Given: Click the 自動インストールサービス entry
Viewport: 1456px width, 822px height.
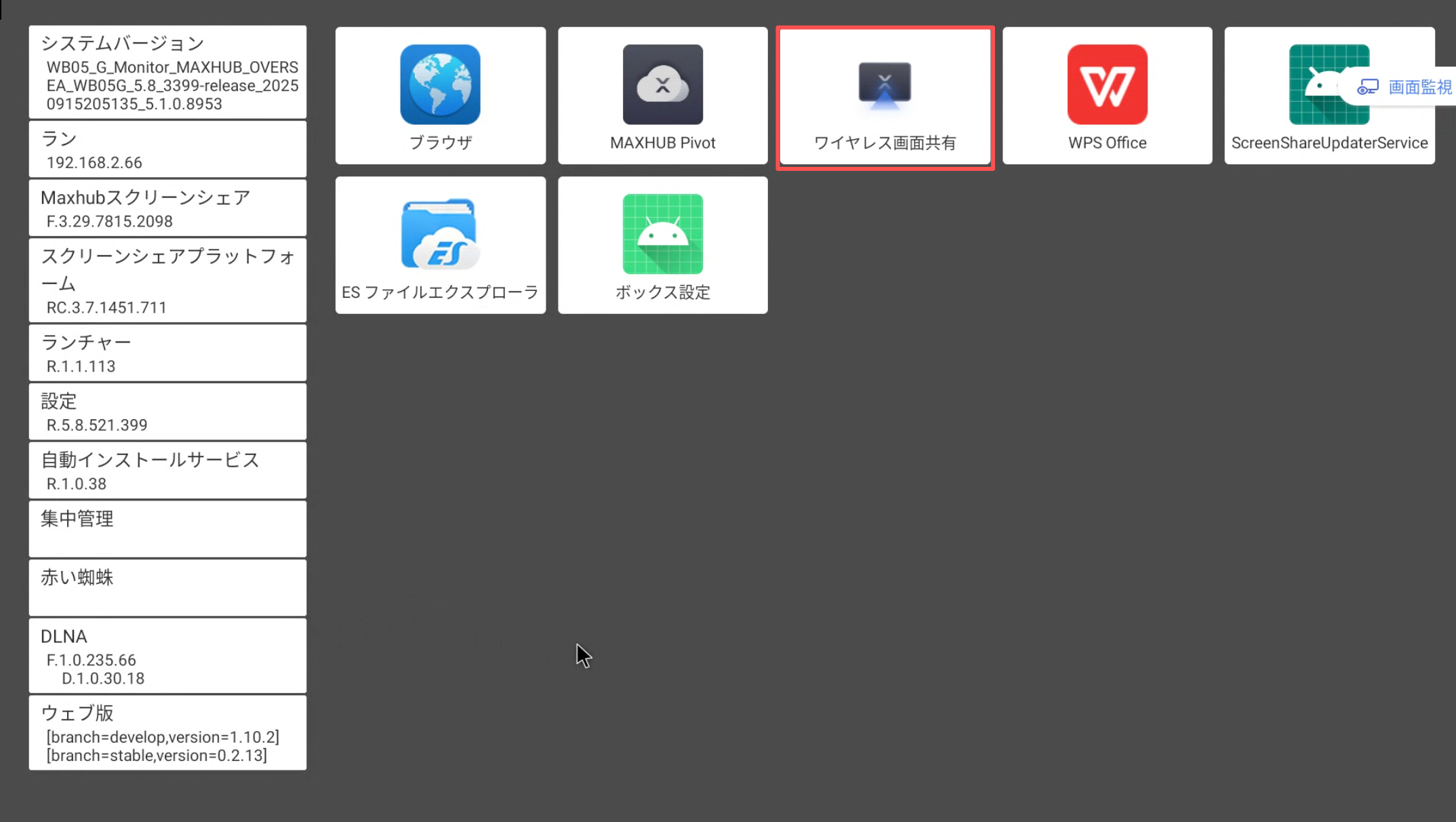Looking at the screenshot, I should click(167, 471).
